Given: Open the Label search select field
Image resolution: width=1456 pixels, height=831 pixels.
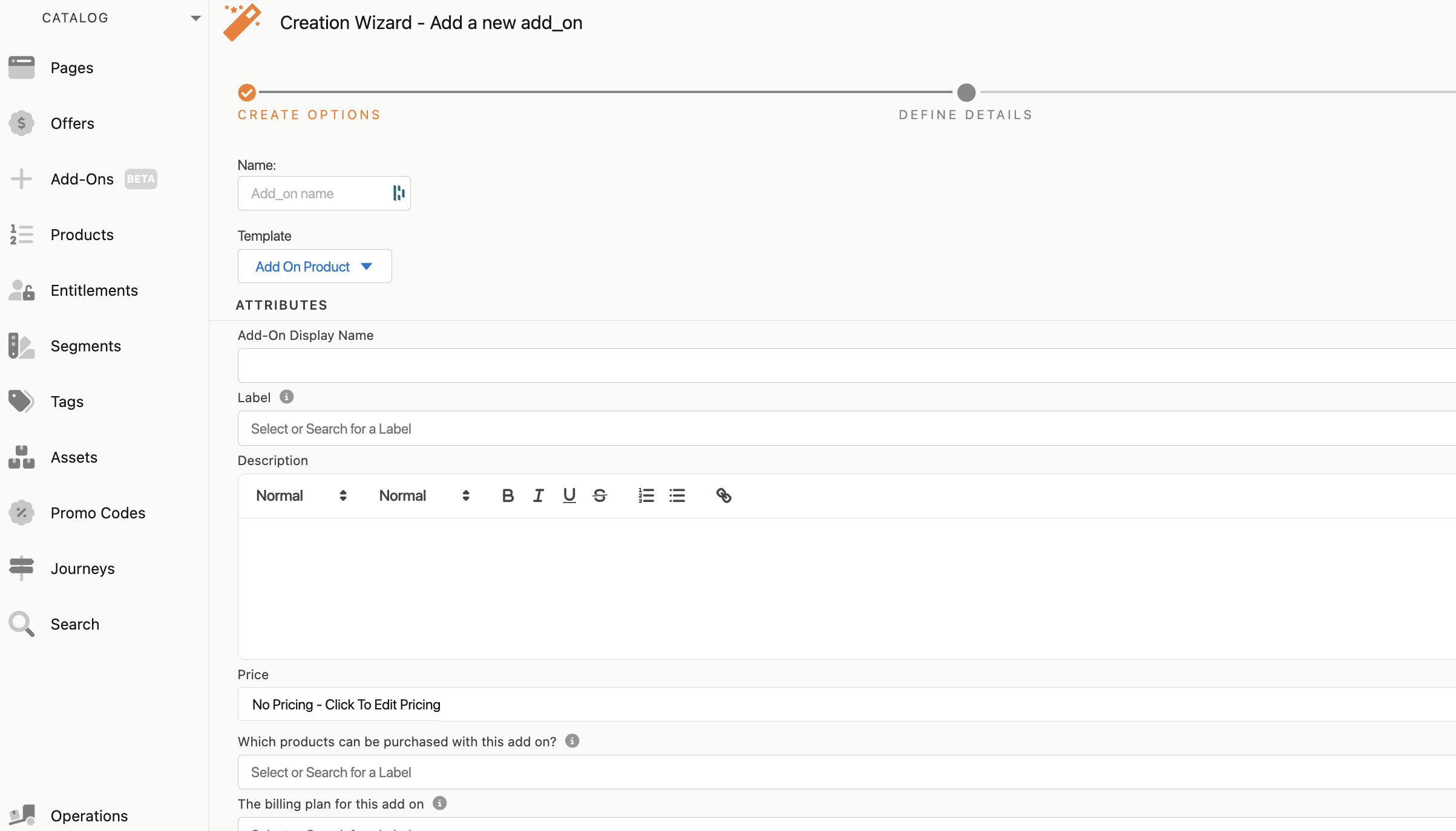Looking at the screenshot, I should click(847, 429).
